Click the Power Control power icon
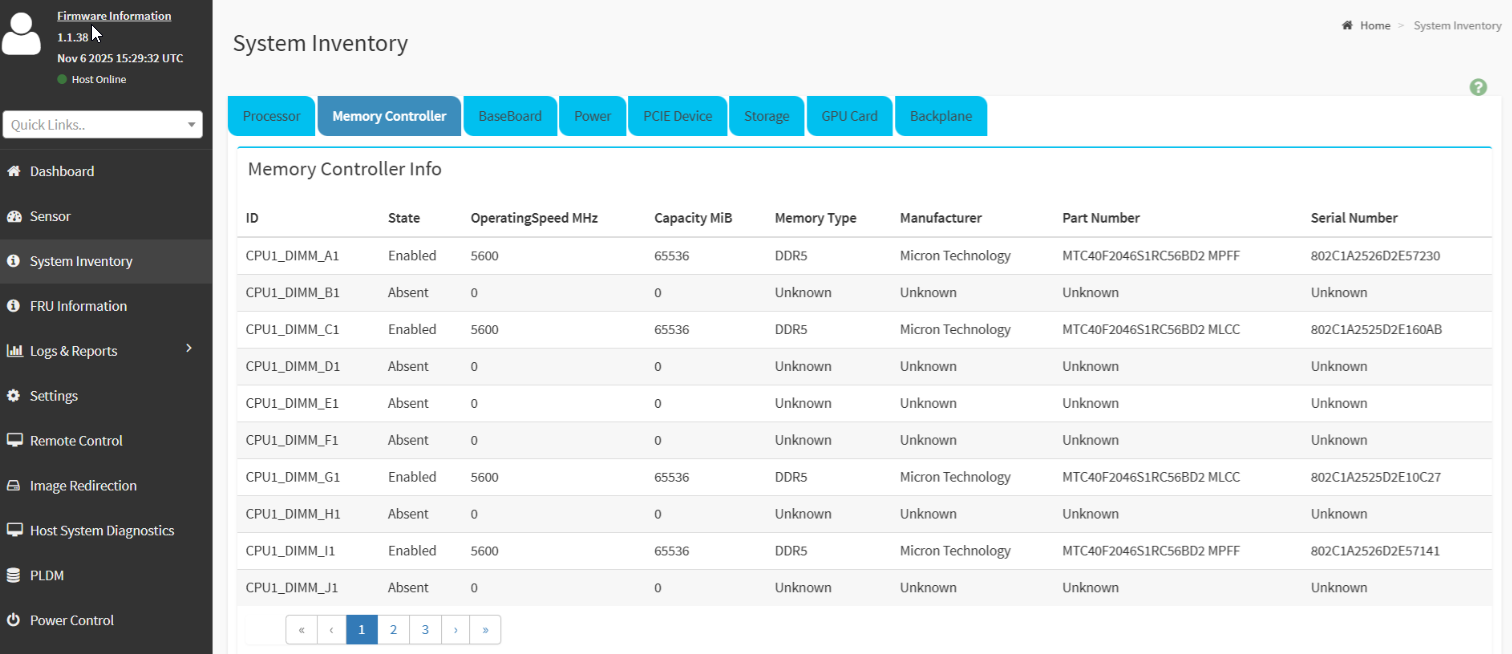1512x654 pixels. point(14,621)
